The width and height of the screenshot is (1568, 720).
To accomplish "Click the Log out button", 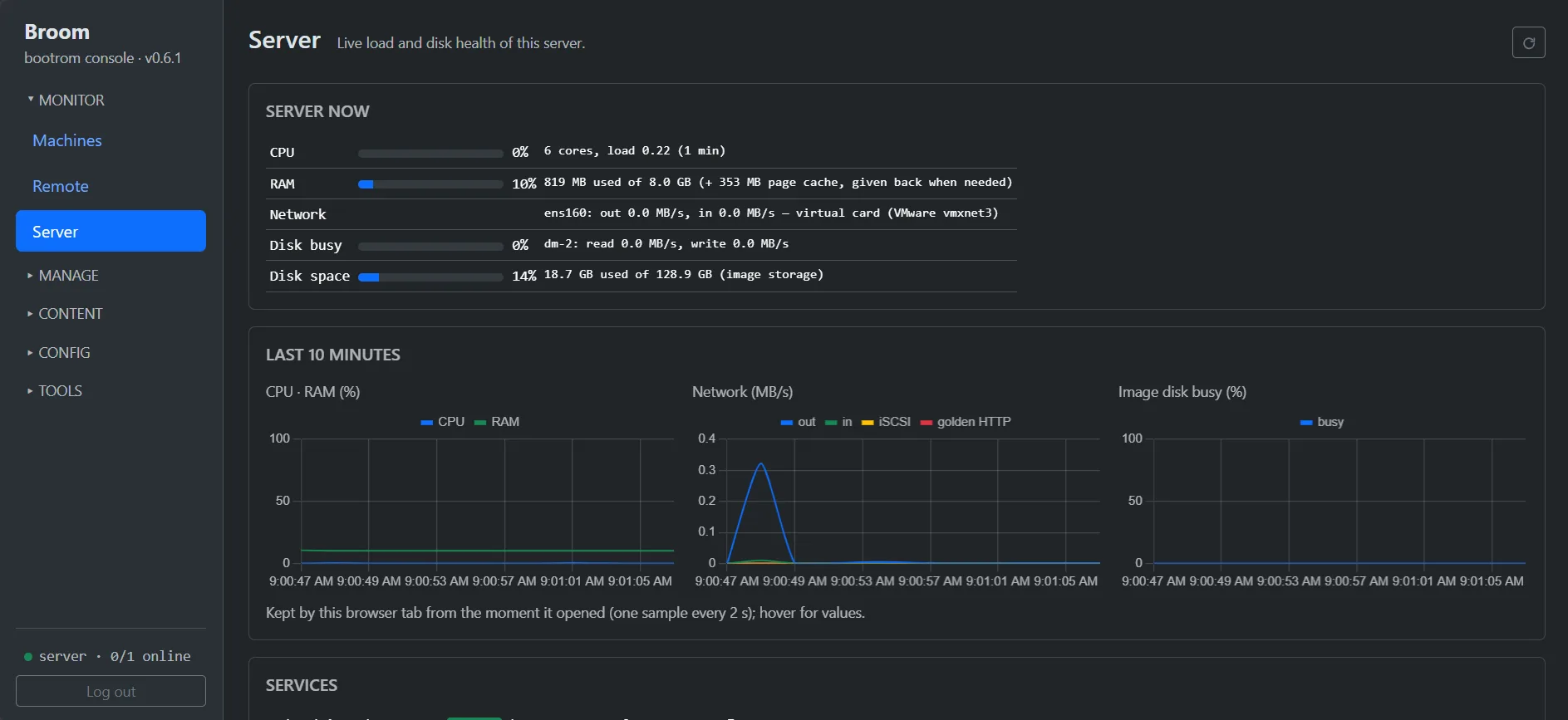I will tap(111, 691).
